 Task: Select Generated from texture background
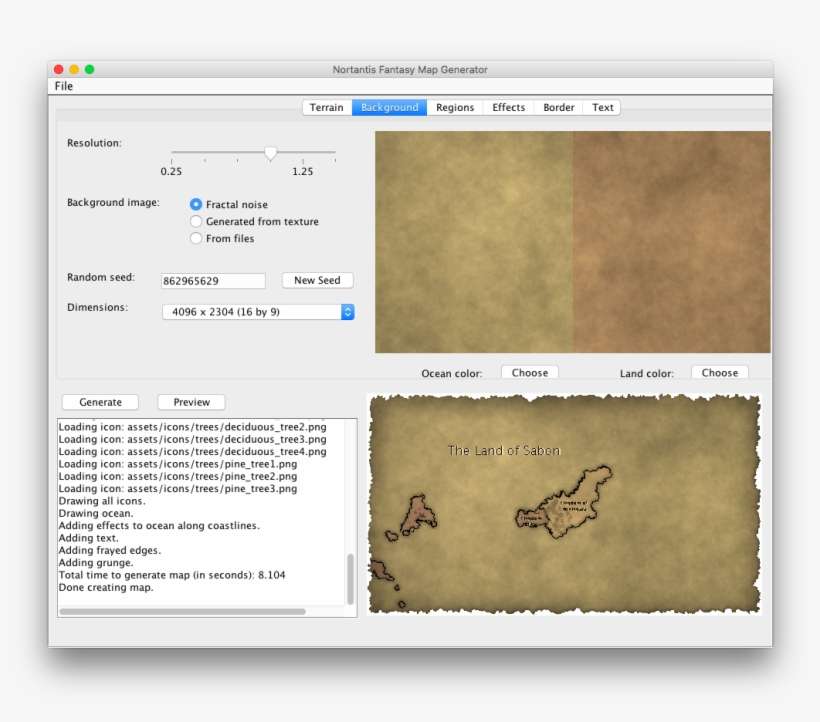point(196,221)
